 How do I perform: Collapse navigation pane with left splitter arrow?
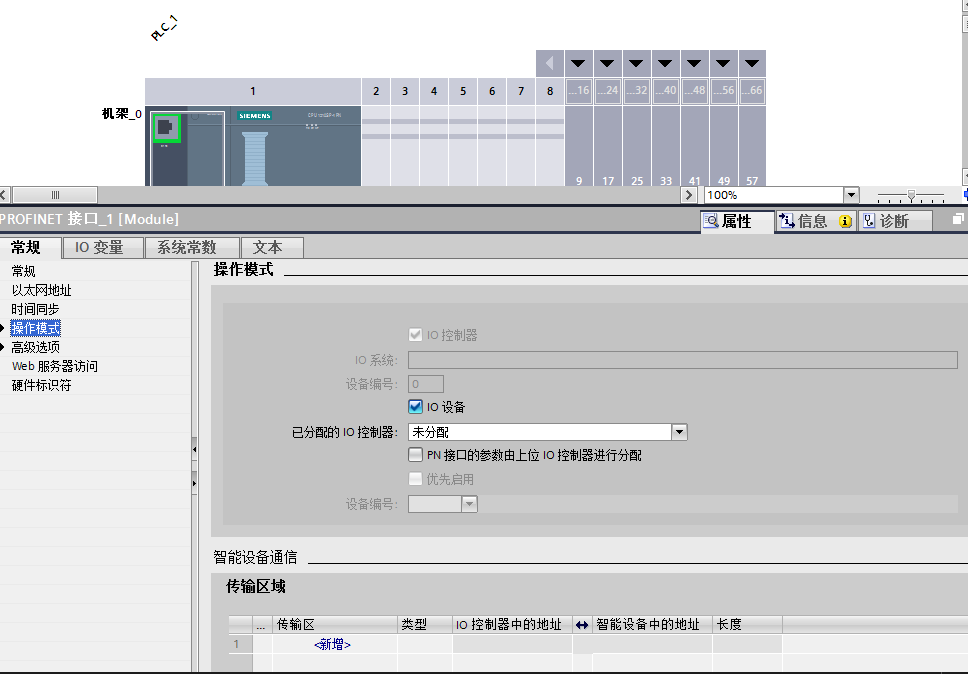194,449
